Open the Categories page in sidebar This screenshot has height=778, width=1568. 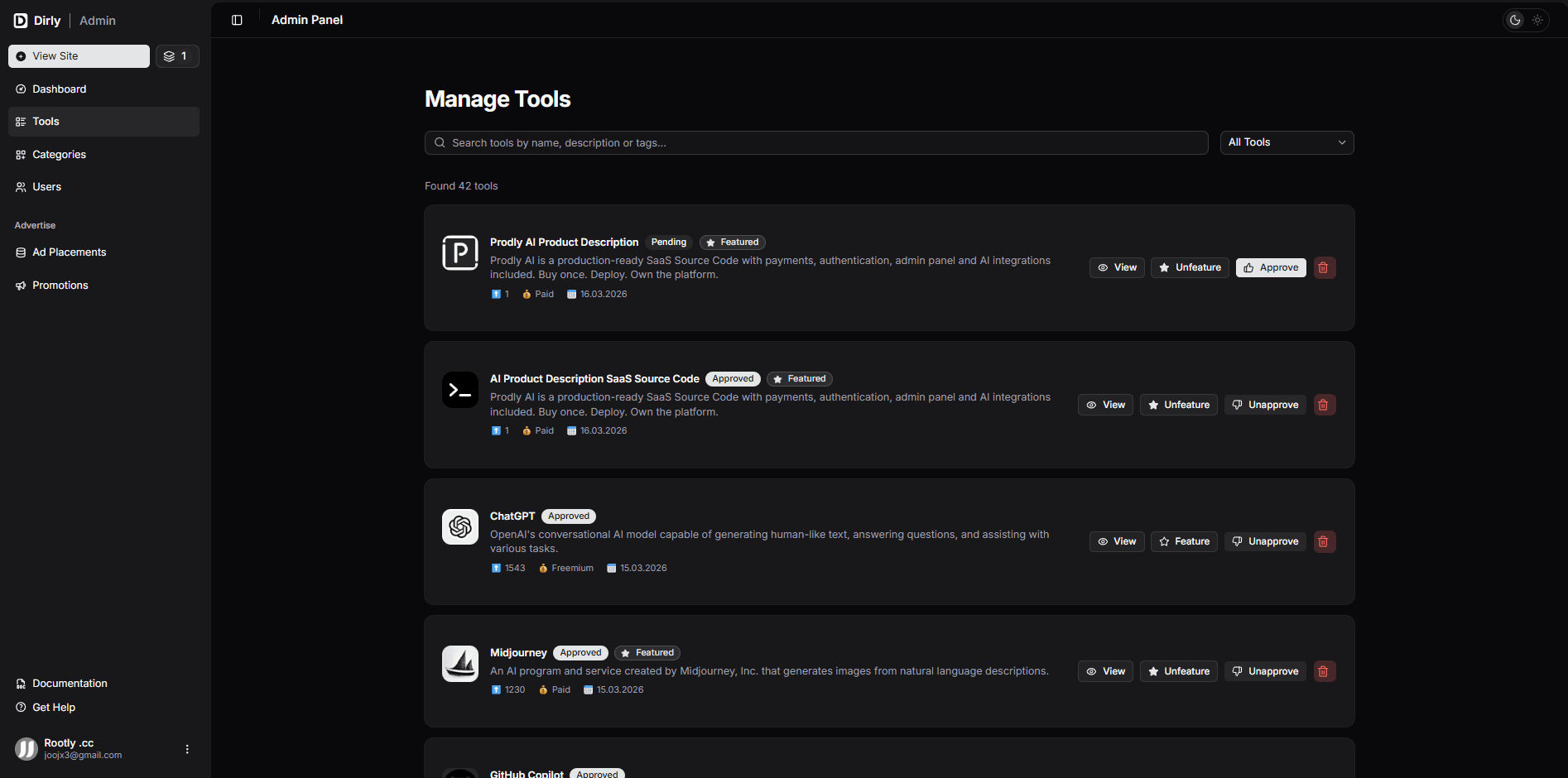59,155
